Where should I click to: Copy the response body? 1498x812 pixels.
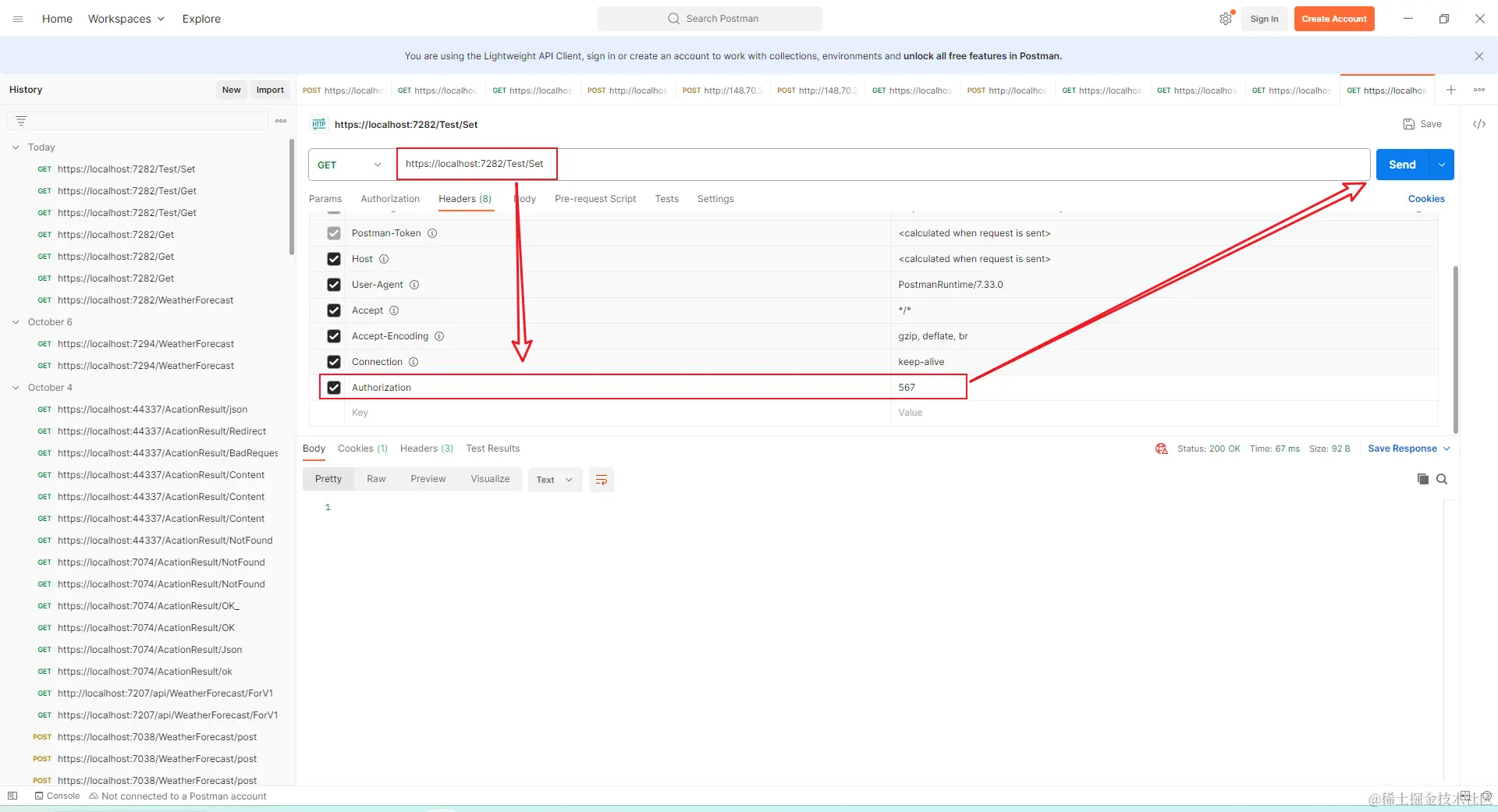pos(1423,479)
